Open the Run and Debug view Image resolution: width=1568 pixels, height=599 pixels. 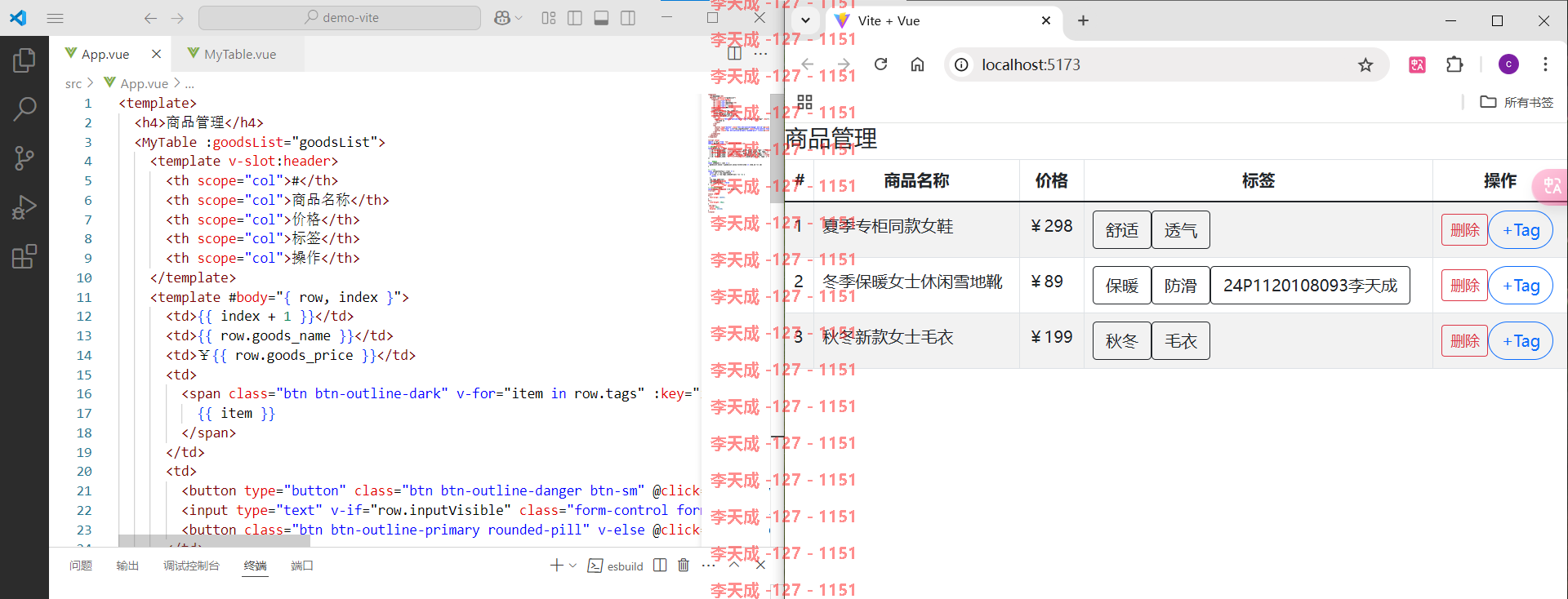point(24,207)
